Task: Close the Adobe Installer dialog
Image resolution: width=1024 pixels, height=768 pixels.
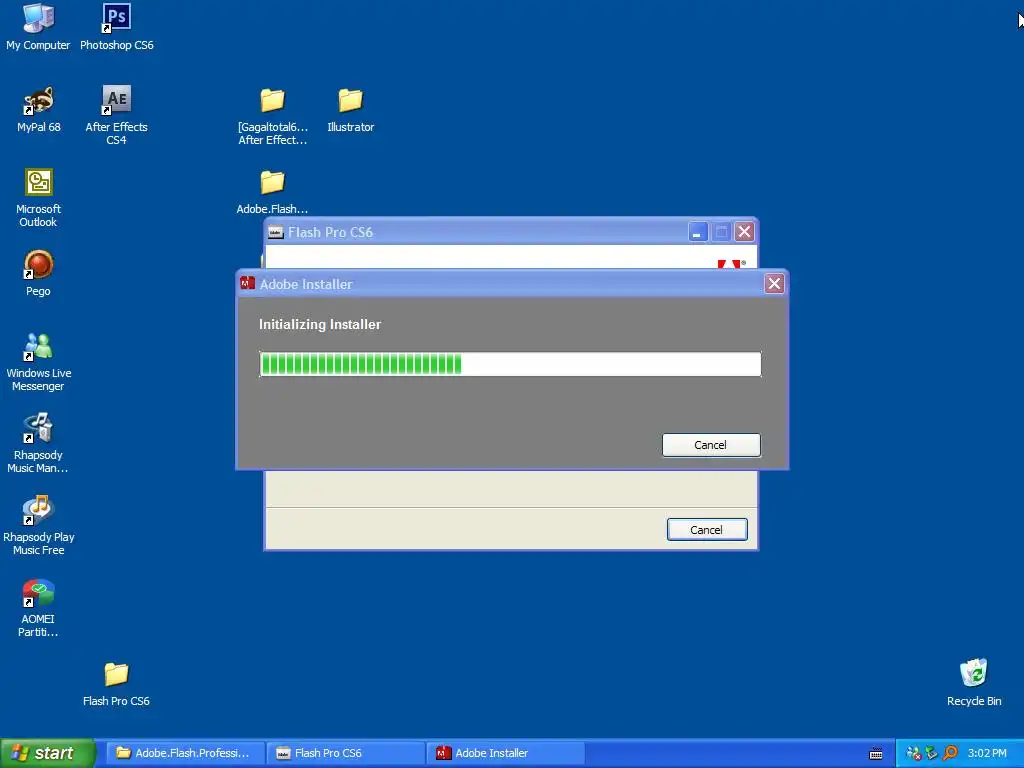Action: coord(774,283)
